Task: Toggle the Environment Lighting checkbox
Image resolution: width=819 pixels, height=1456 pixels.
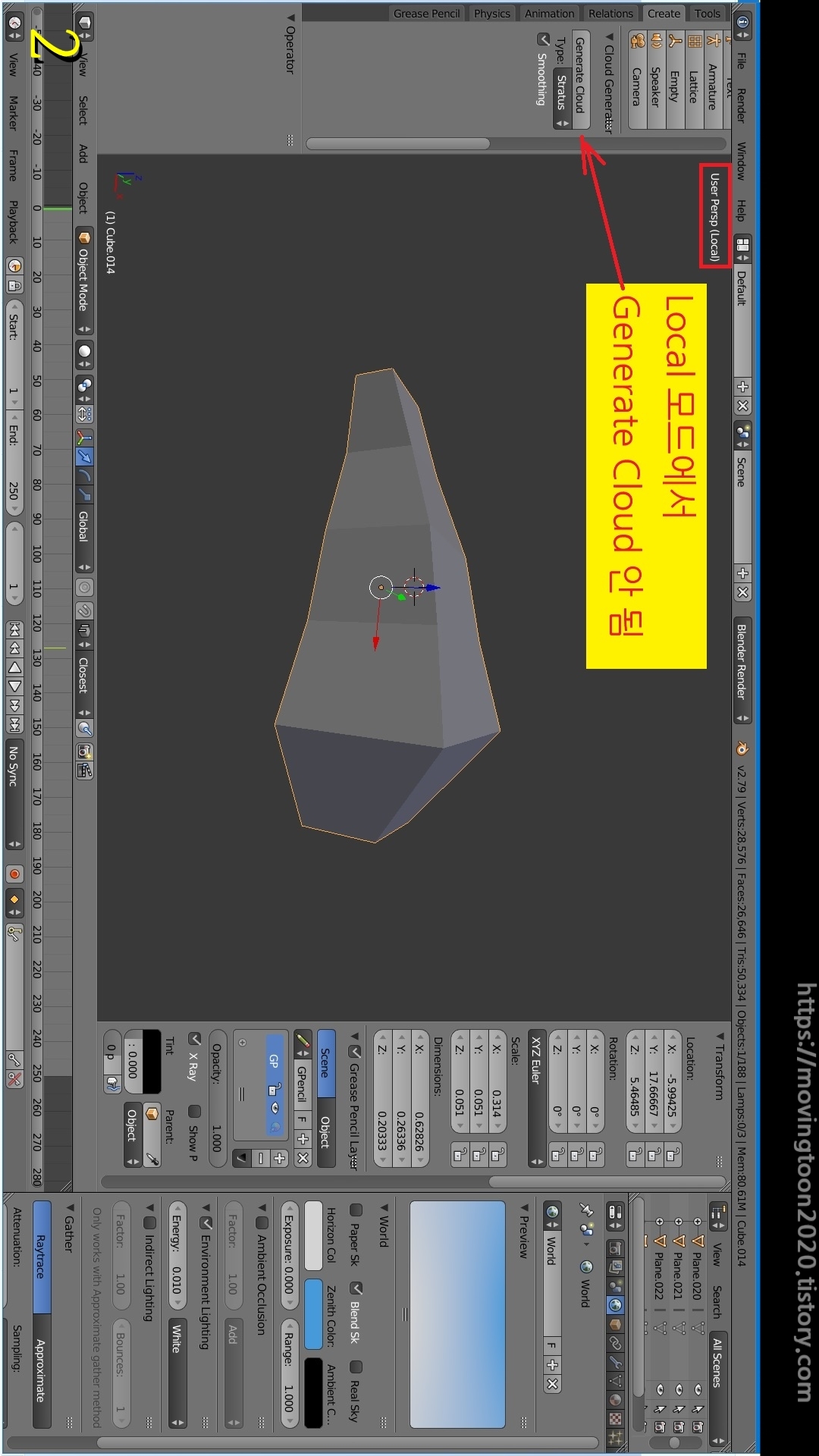Action: point(206,1222)
